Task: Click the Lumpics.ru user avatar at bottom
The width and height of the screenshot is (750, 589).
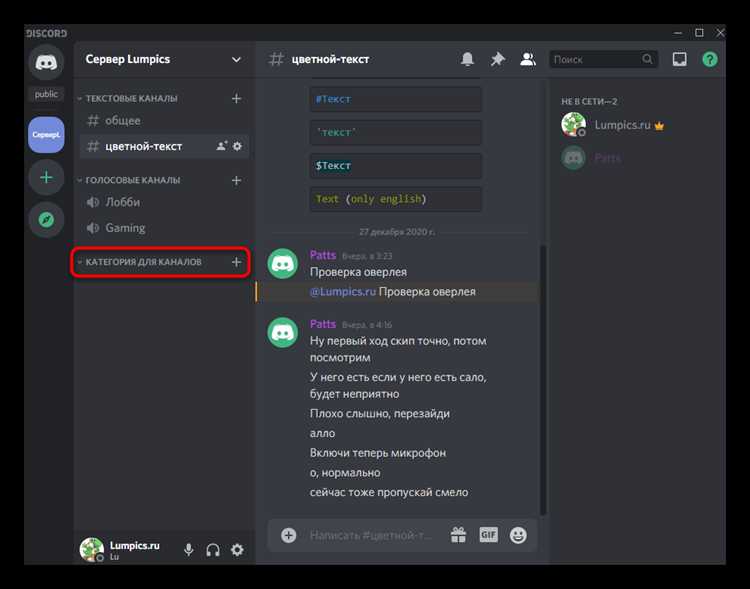Action: tap(91, 549)
